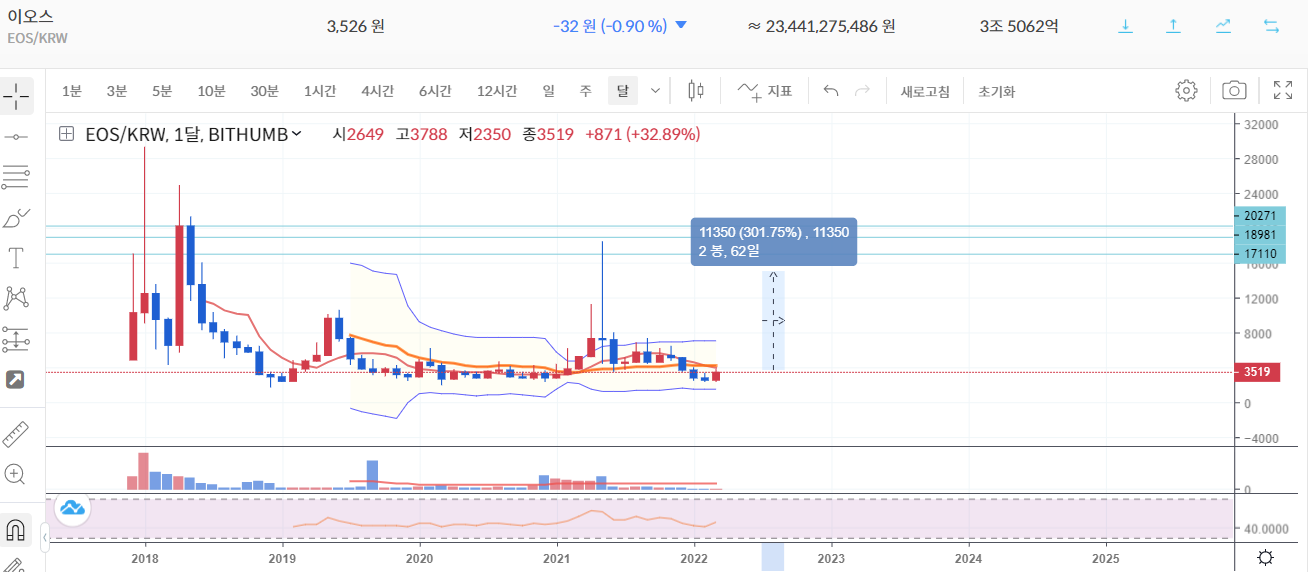Redo the chart action
Image resolution: width=1308 pixels, height=572 pixels.
[862, 91]
